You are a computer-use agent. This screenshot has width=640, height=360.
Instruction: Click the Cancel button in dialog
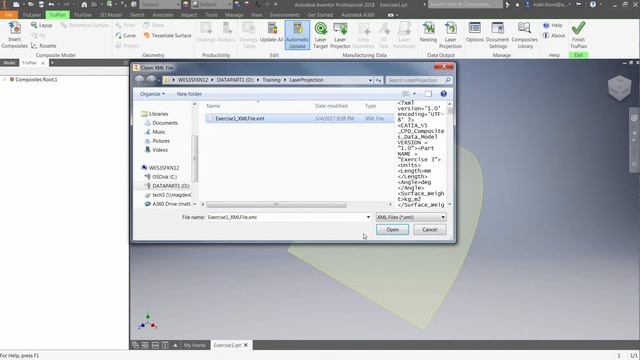pyautogui.click(x=429, y=230)
